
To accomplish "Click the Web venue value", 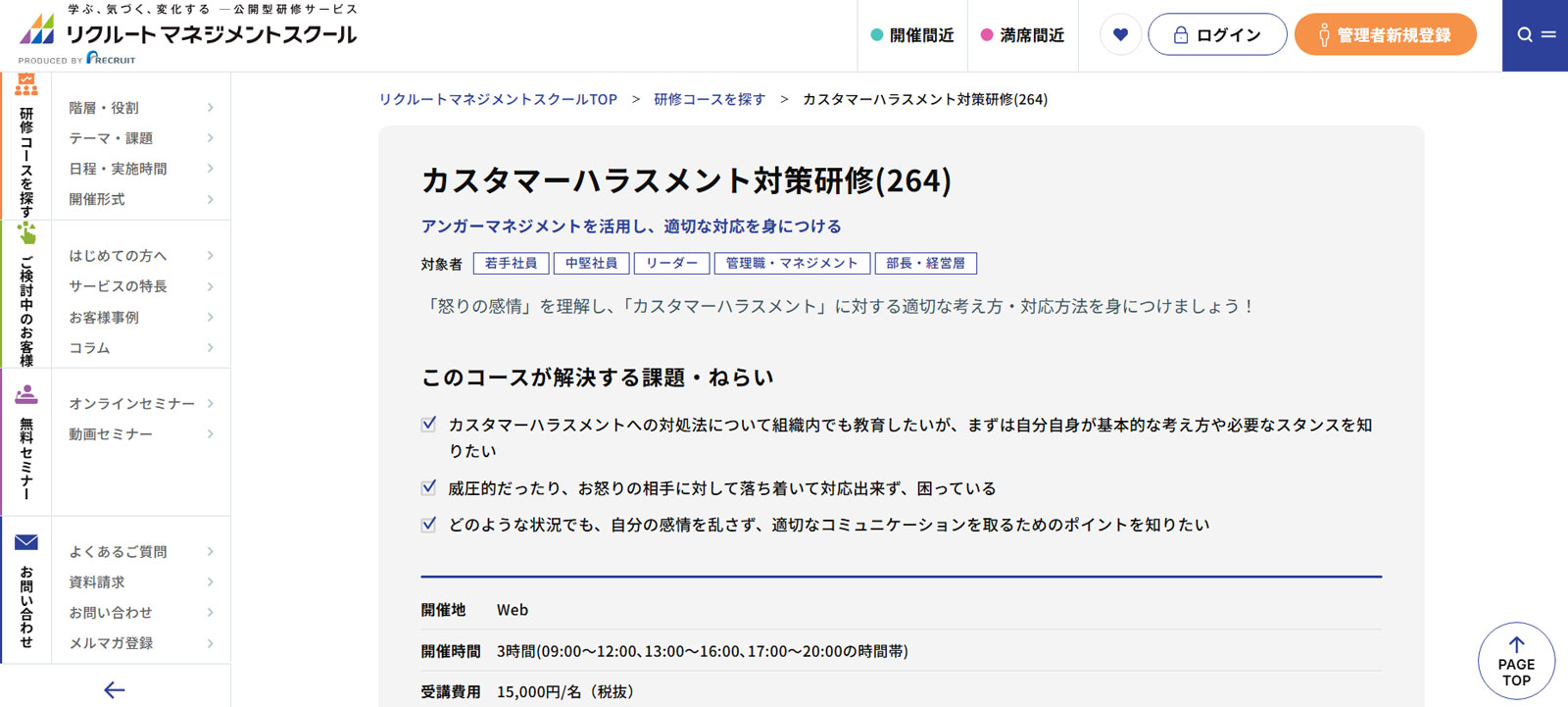I will [513, 610].
